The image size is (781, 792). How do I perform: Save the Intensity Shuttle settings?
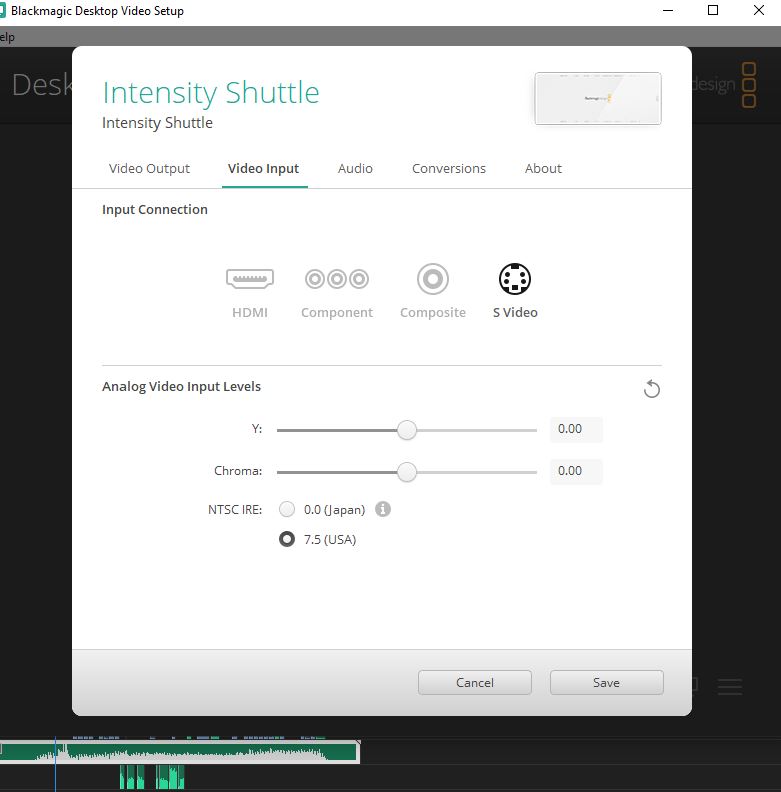tap(607, 683)
